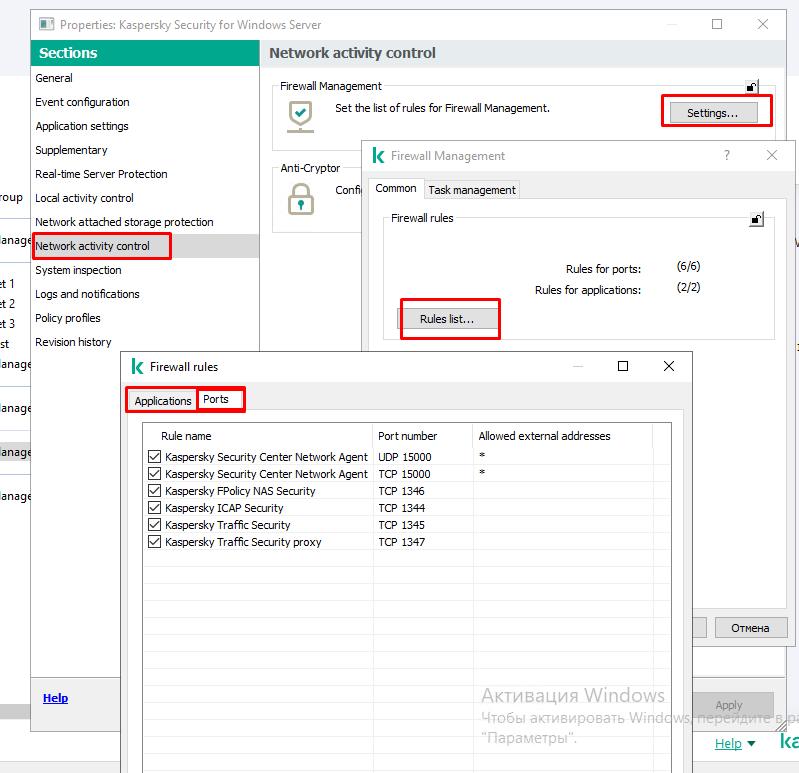Open the Help link in Properties window
The image size is (799, 773).
tap(56, 698)
